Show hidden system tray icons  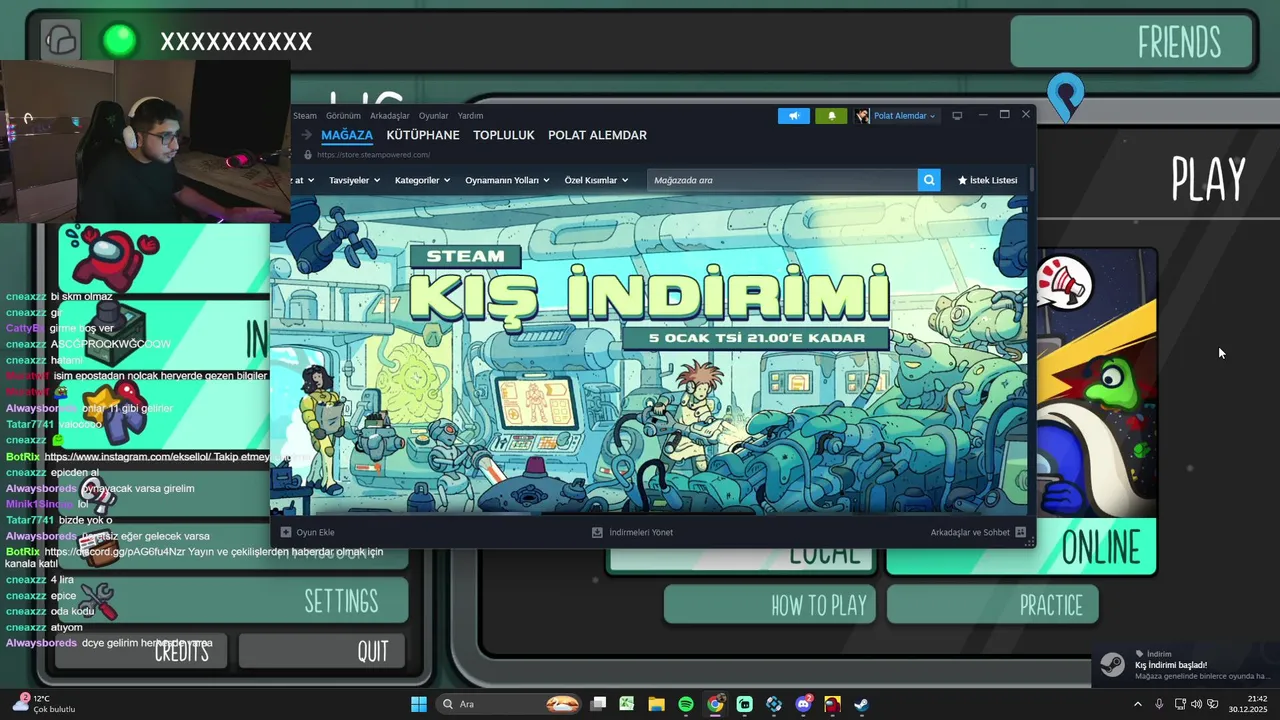[x=1137, y=704]
